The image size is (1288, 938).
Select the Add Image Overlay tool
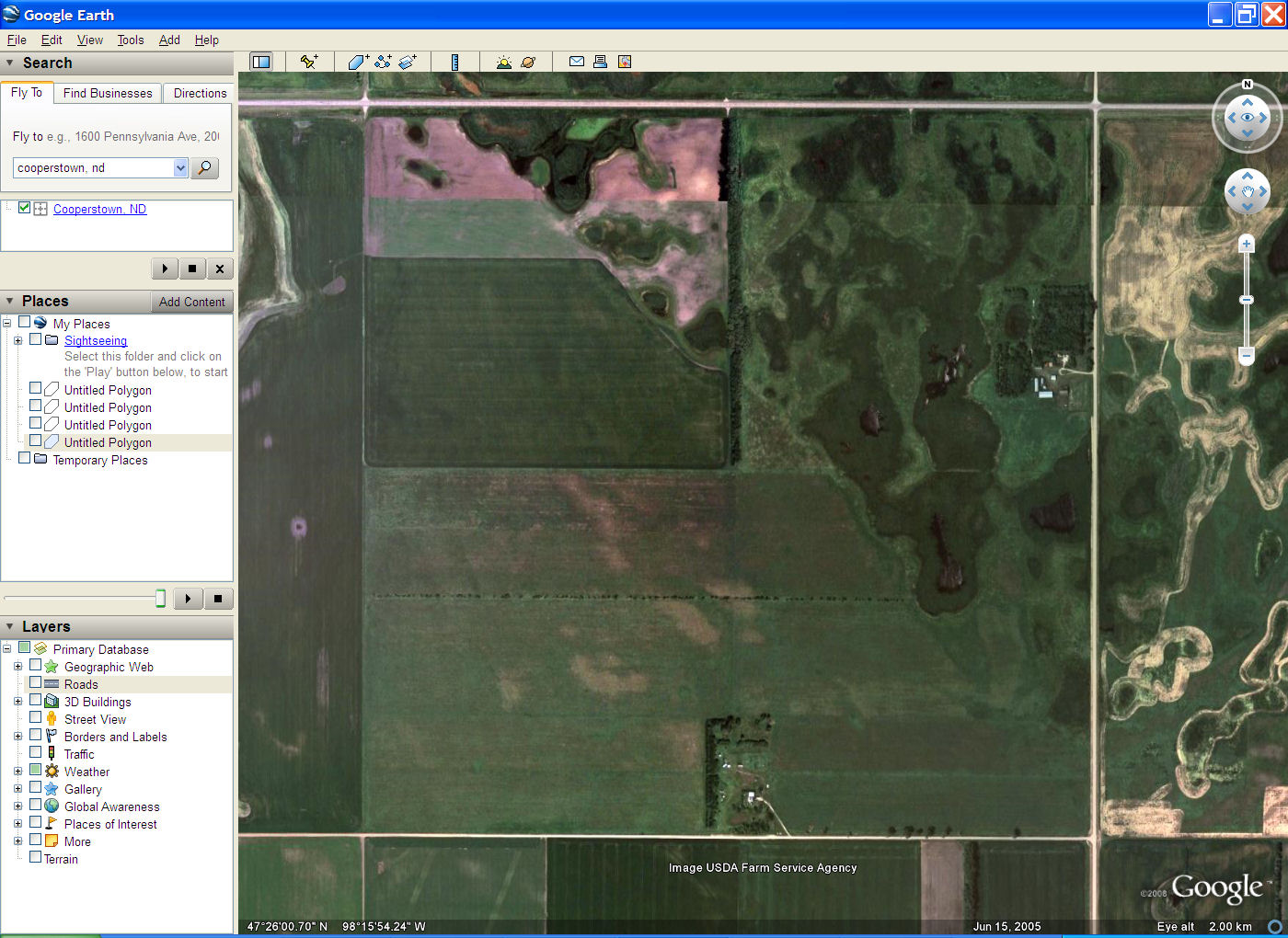click(408, 62)
